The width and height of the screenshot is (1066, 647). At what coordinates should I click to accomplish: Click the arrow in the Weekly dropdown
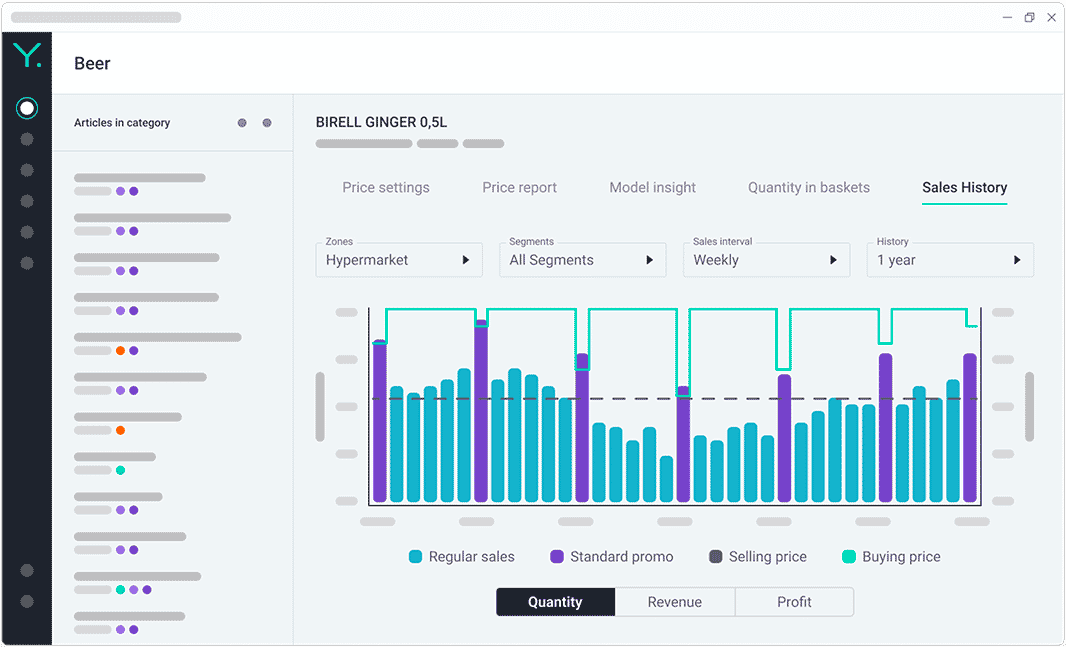[833, 260]
